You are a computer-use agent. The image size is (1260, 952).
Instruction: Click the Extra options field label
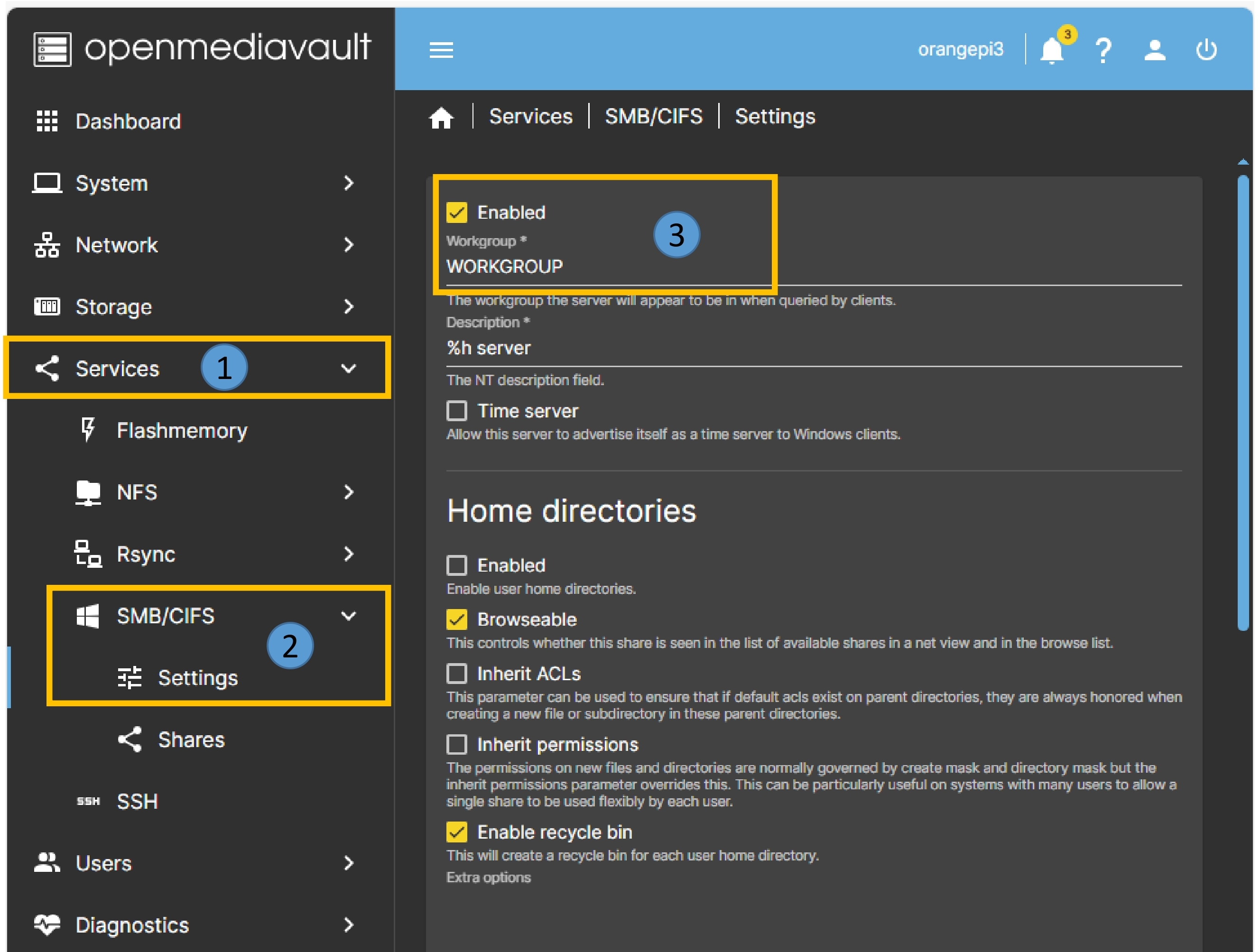[488, 878]
